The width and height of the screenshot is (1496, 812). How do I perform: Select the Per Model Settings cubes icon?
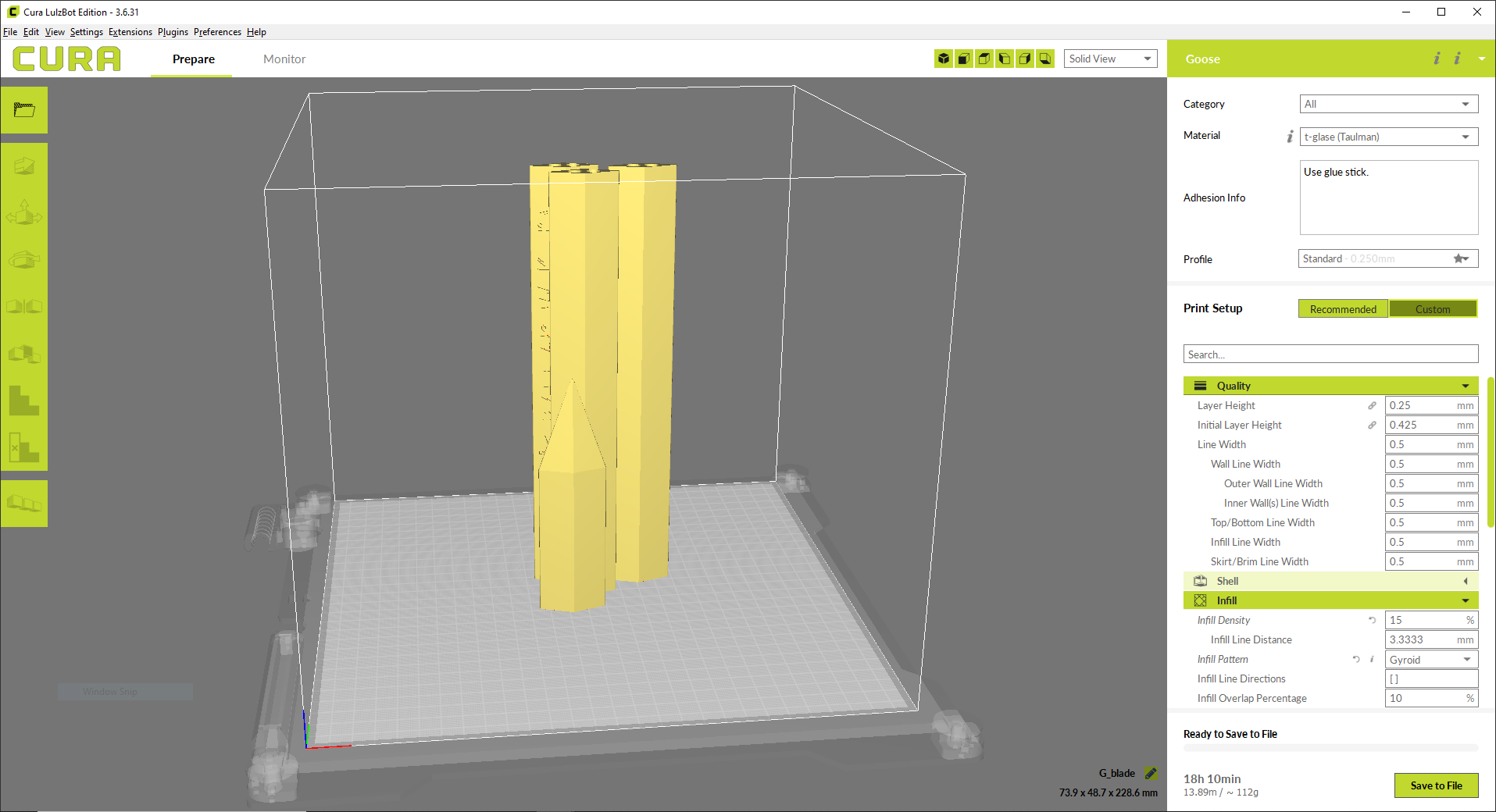tap(24, 354)
